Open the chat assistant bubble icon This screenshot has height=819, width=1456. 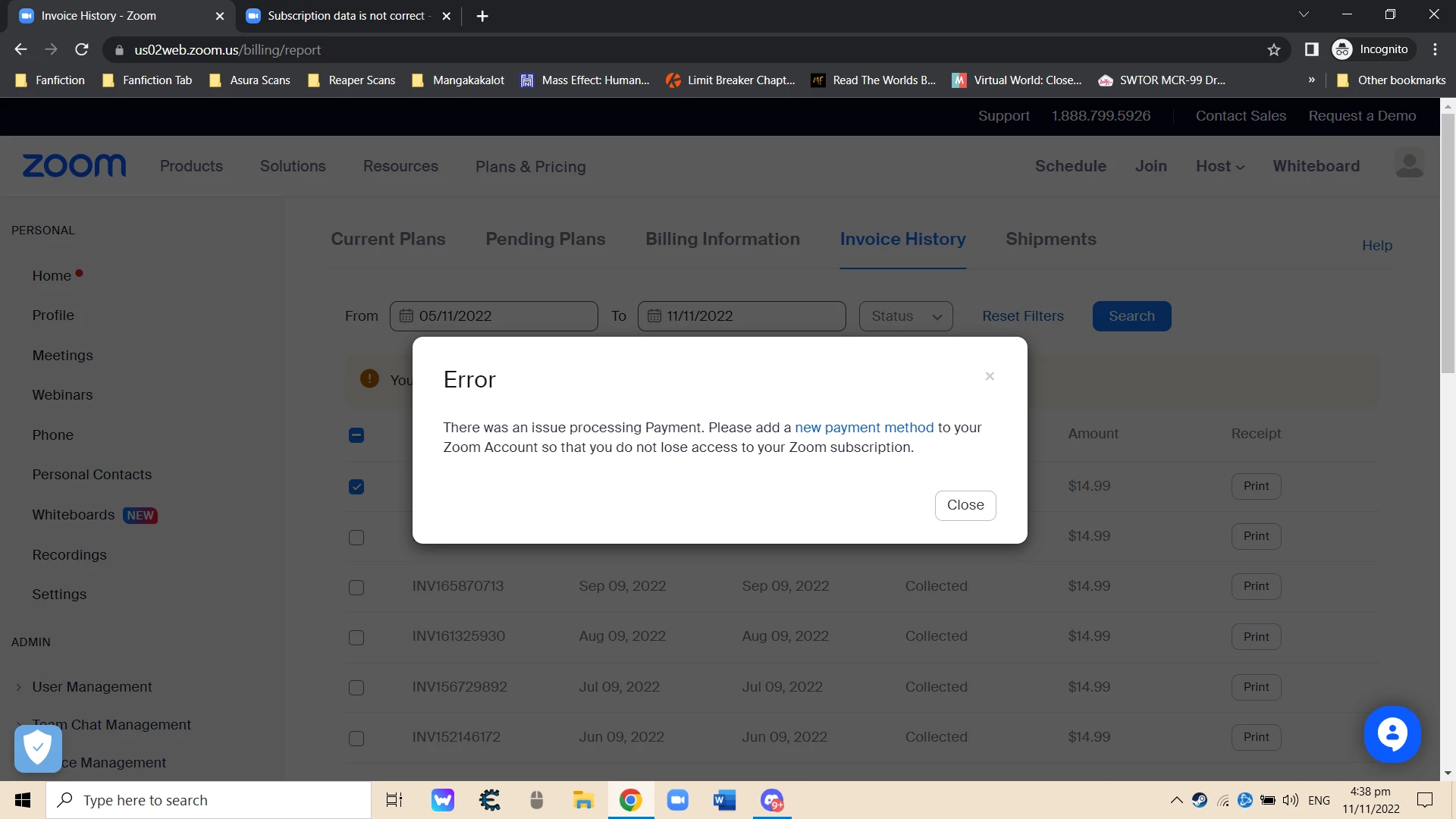[1392, 734]
